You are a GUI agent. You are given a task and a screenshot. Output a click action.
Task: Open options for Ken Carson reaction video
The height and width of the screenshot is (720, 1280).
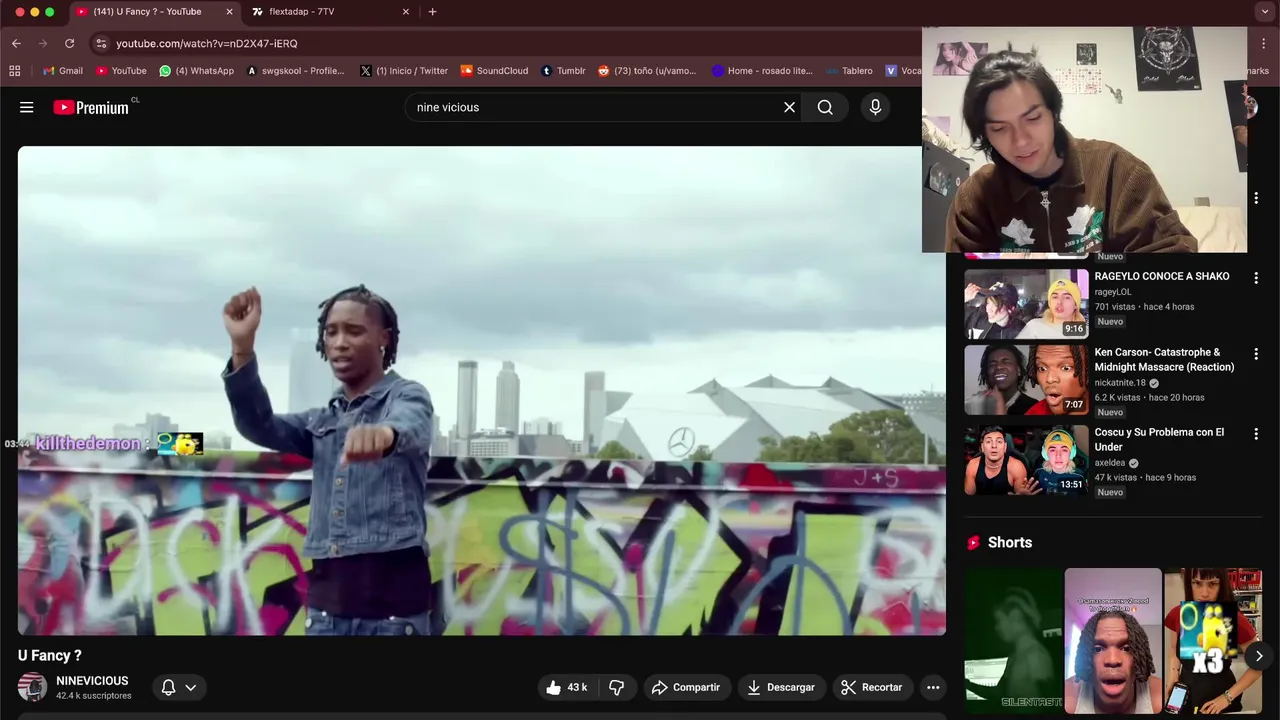point(1256,354)
